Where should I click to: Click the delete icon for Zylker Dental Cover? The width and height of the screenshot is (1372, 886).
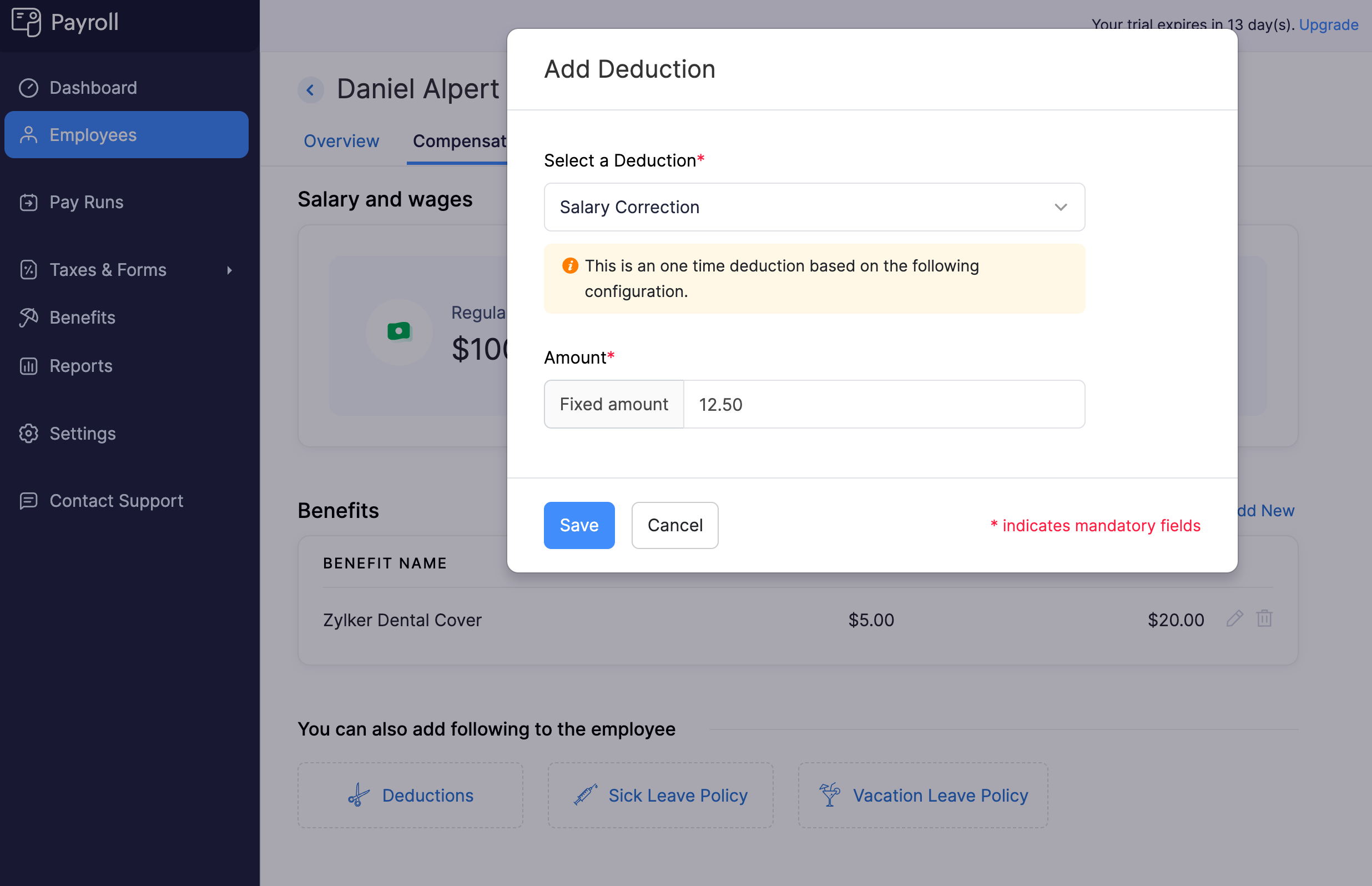[1264, 618]
